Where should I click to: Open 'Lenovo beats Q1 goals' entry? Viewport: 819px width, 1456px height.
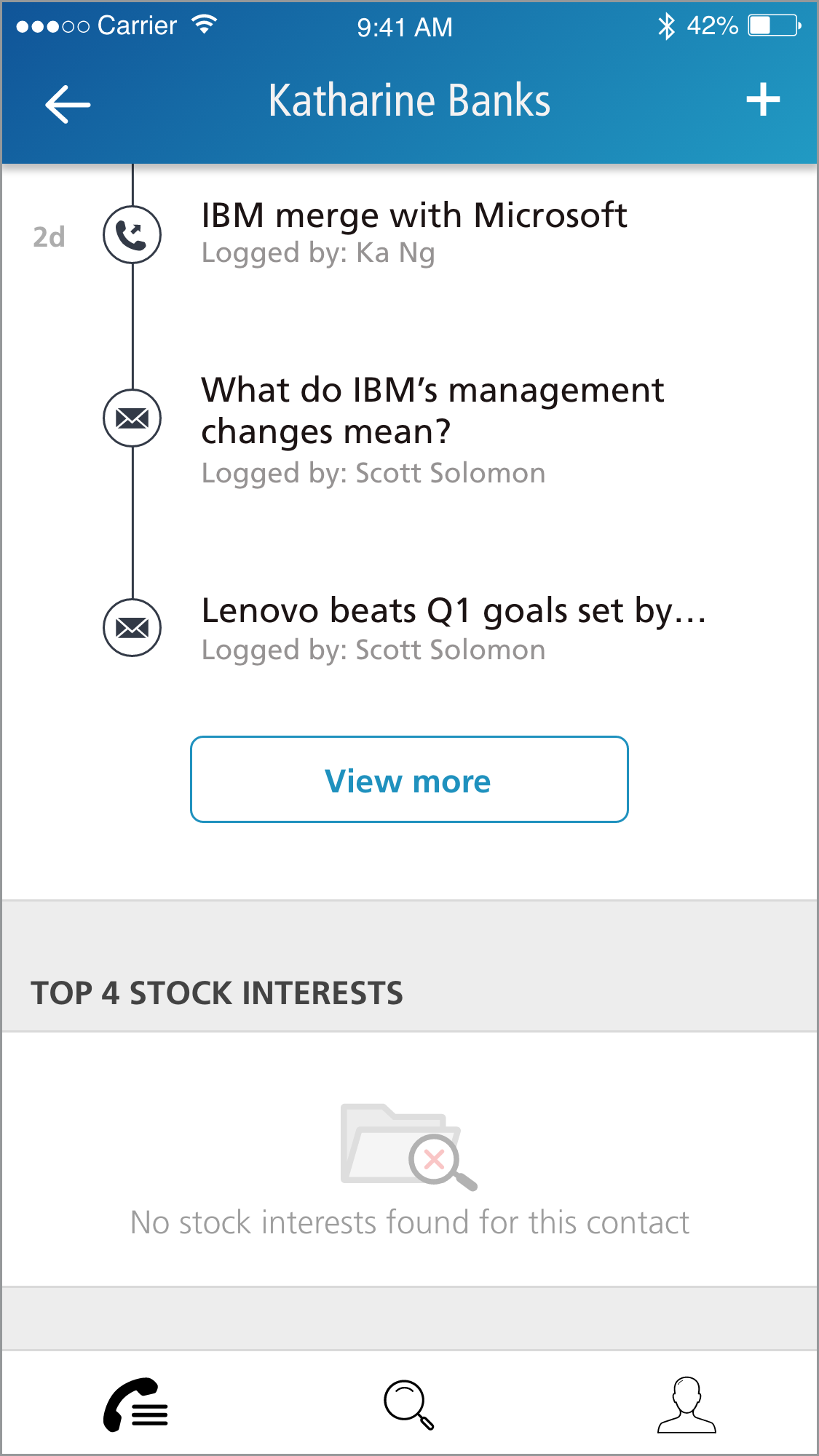point(453,610)
